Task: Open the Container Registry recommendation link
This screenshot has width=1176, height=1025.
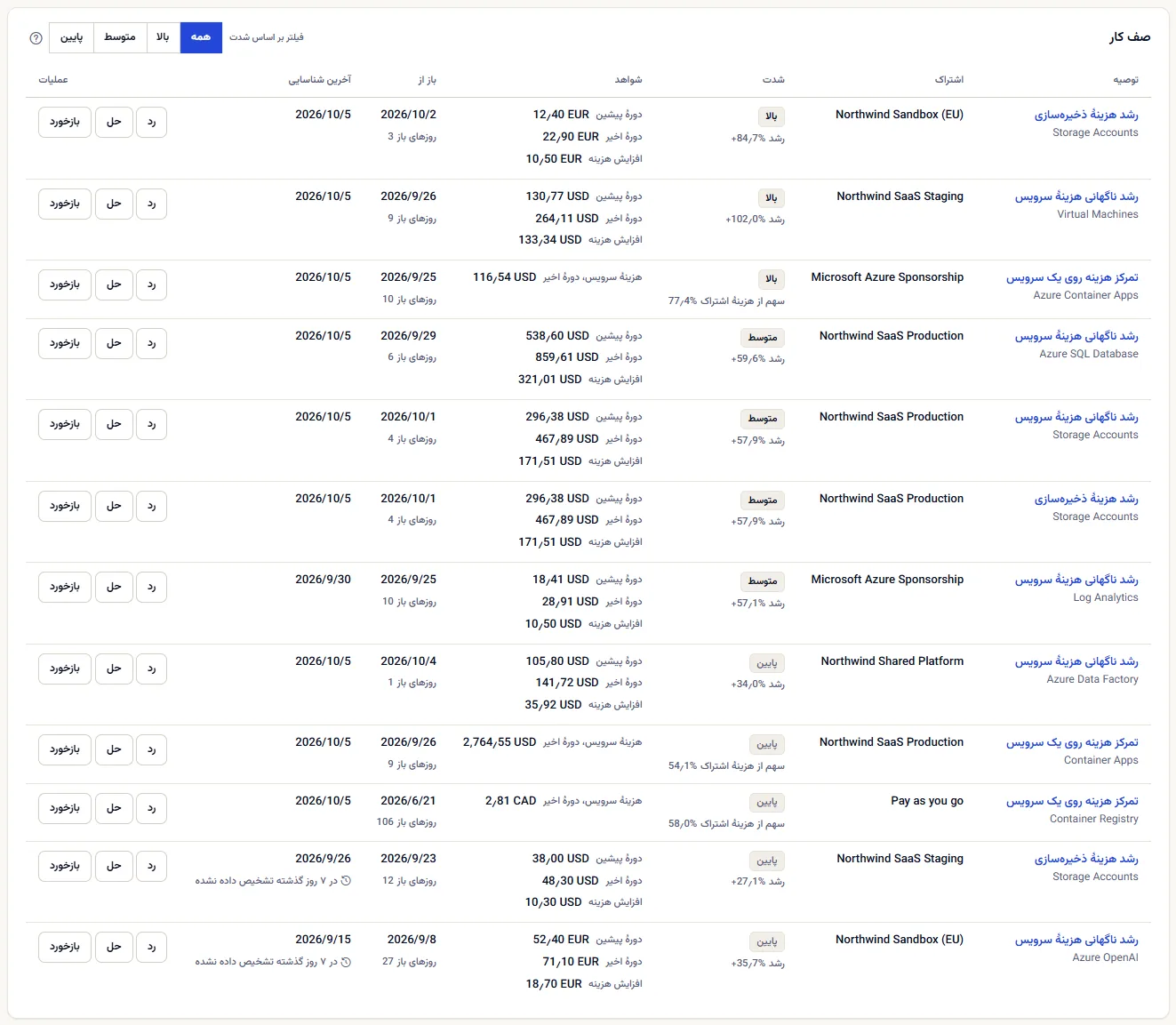Action: coord(1072,801)
